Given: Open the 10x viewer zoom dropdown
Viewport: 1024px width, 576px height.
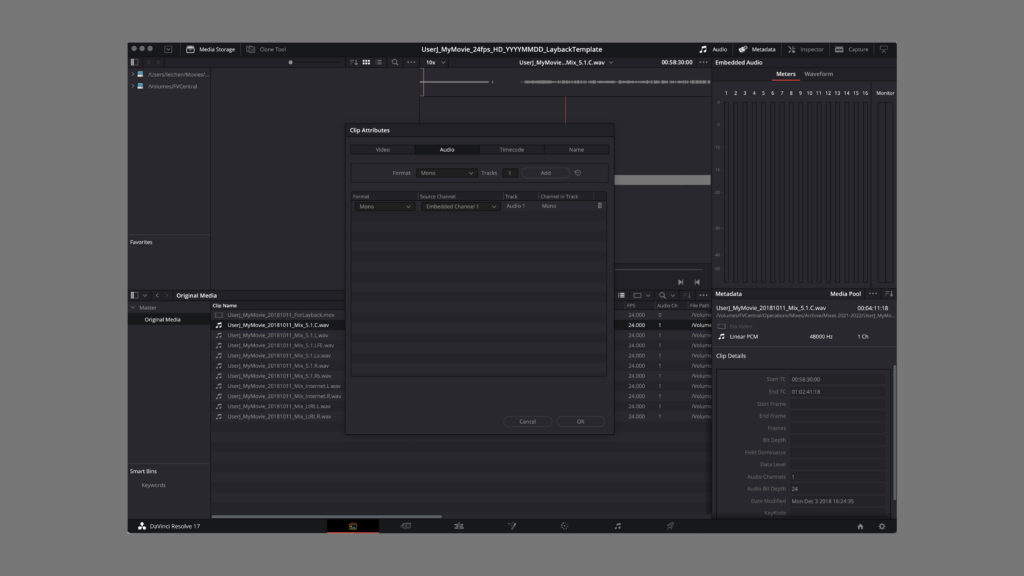Looking at the screenshot, I should pyautogui.click(x=435, y=62).
